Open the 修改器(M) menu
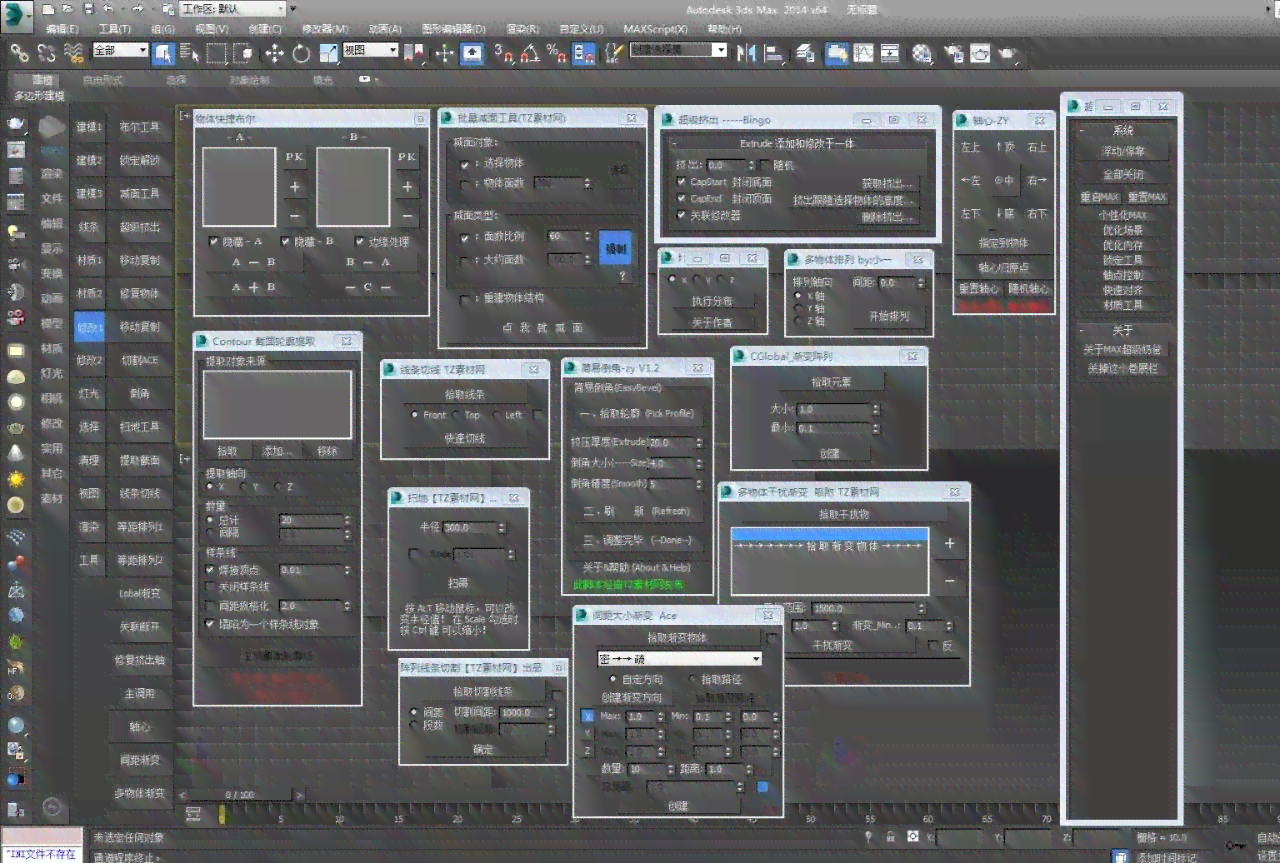 tap(325, 29)
